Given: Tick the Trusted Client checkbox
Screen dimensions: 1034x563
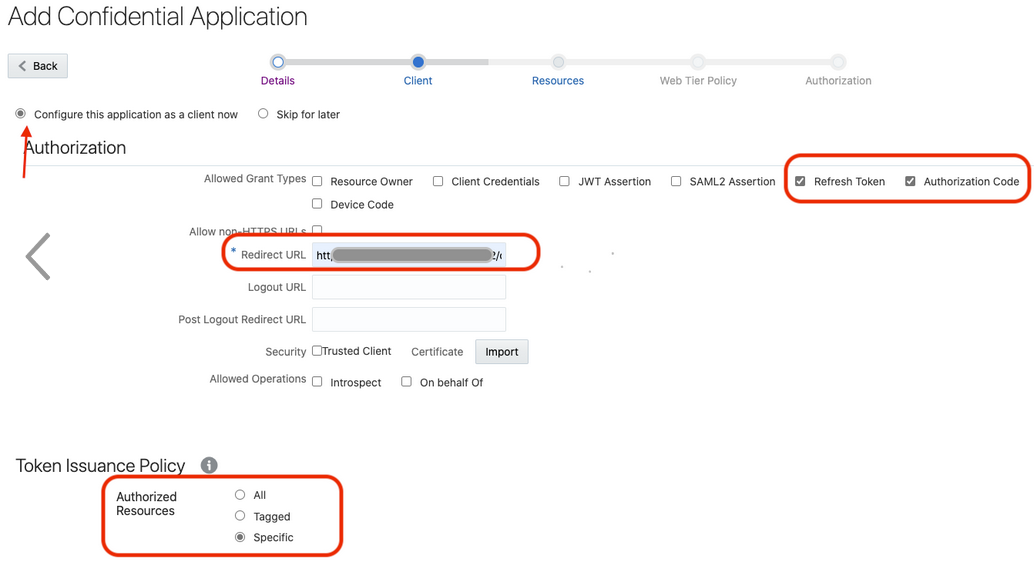Looking at the screenshot, I should coord(317,351).
